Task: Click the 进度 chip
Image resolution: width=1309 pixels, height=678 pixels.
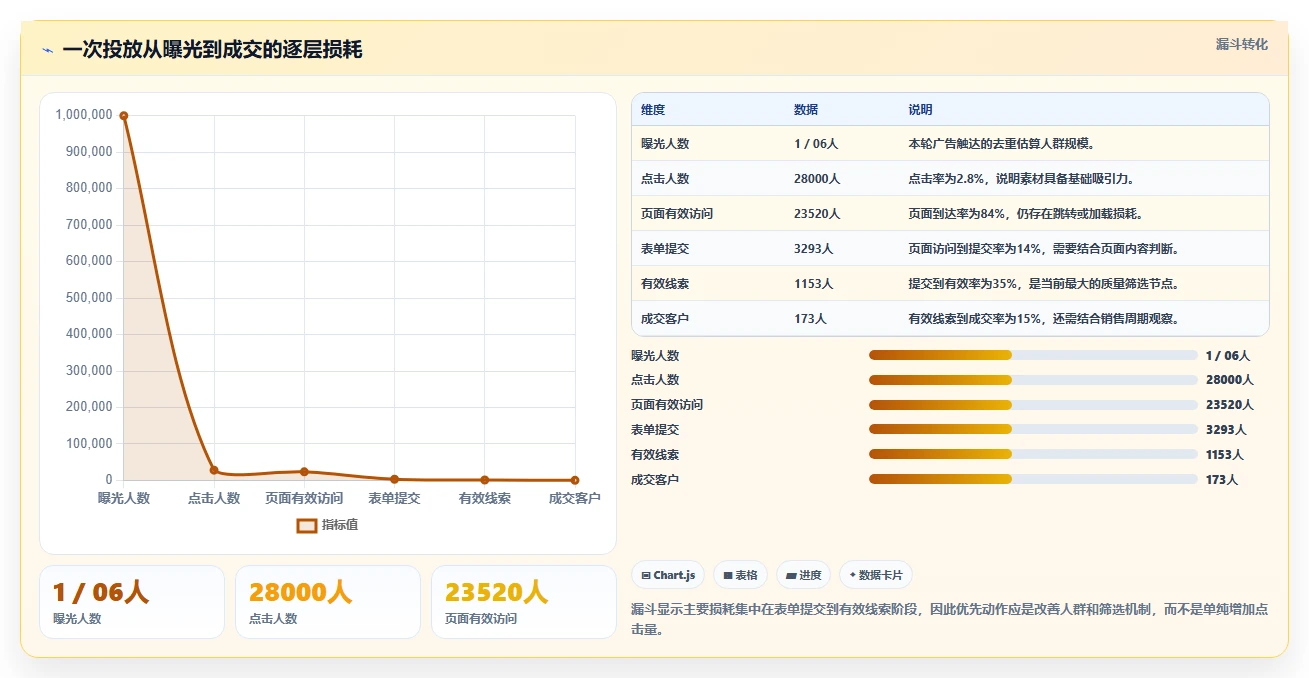Action: 804,575
